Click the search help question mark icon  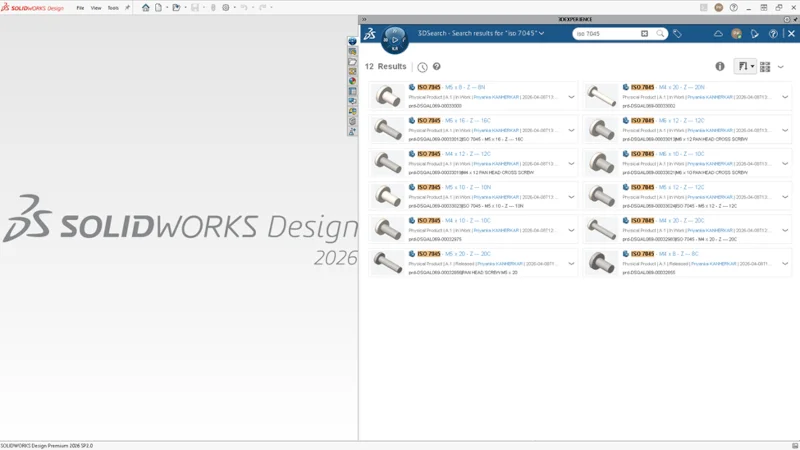point(437,66)
